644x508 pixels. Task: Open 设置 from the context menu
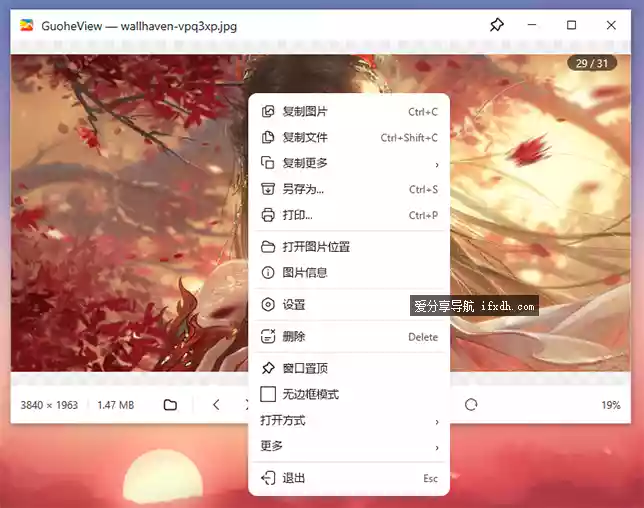coord(349,305)
